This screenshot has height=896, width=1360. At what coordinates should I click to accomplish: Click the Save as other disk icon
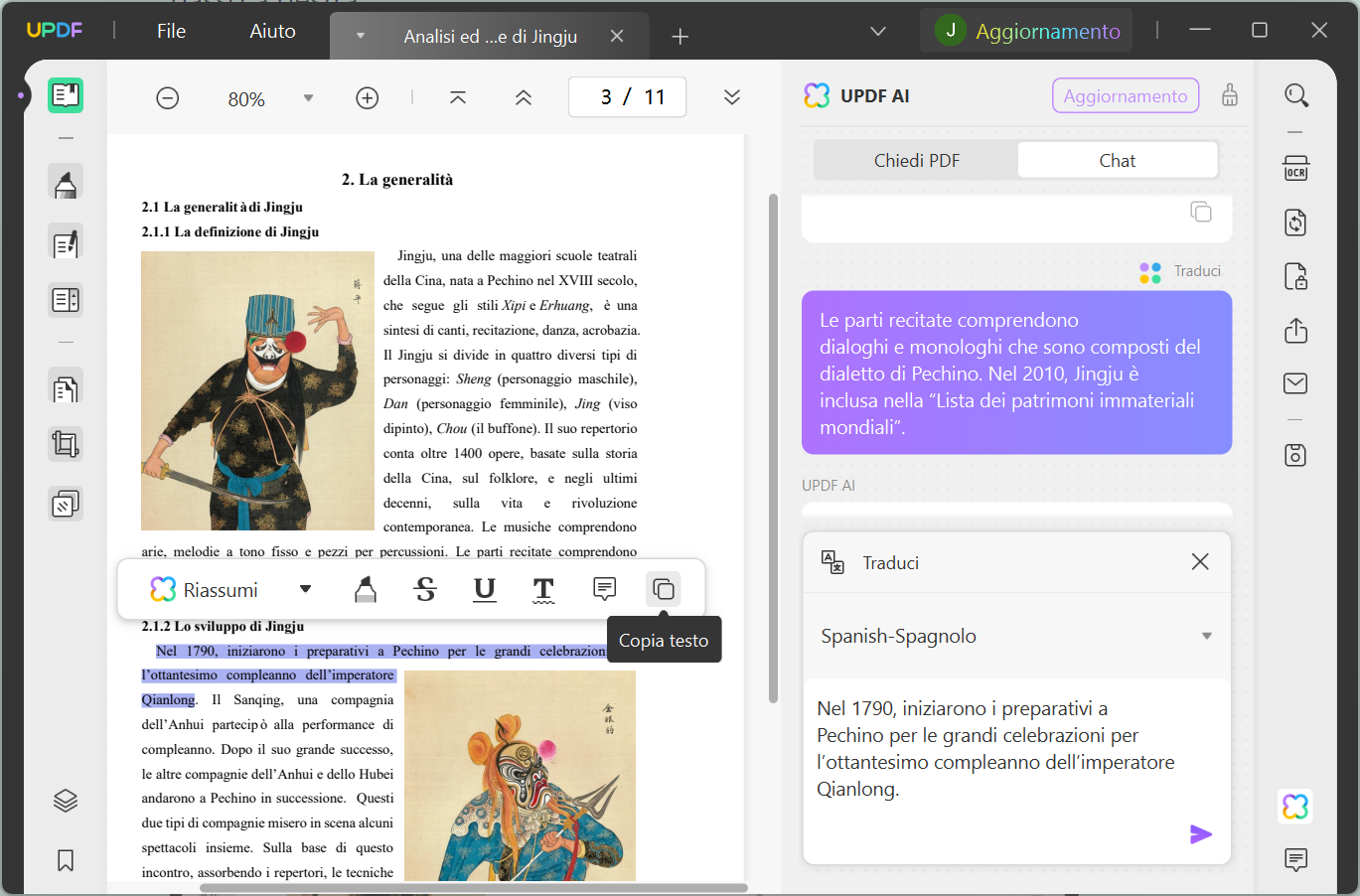[1296, 455]
